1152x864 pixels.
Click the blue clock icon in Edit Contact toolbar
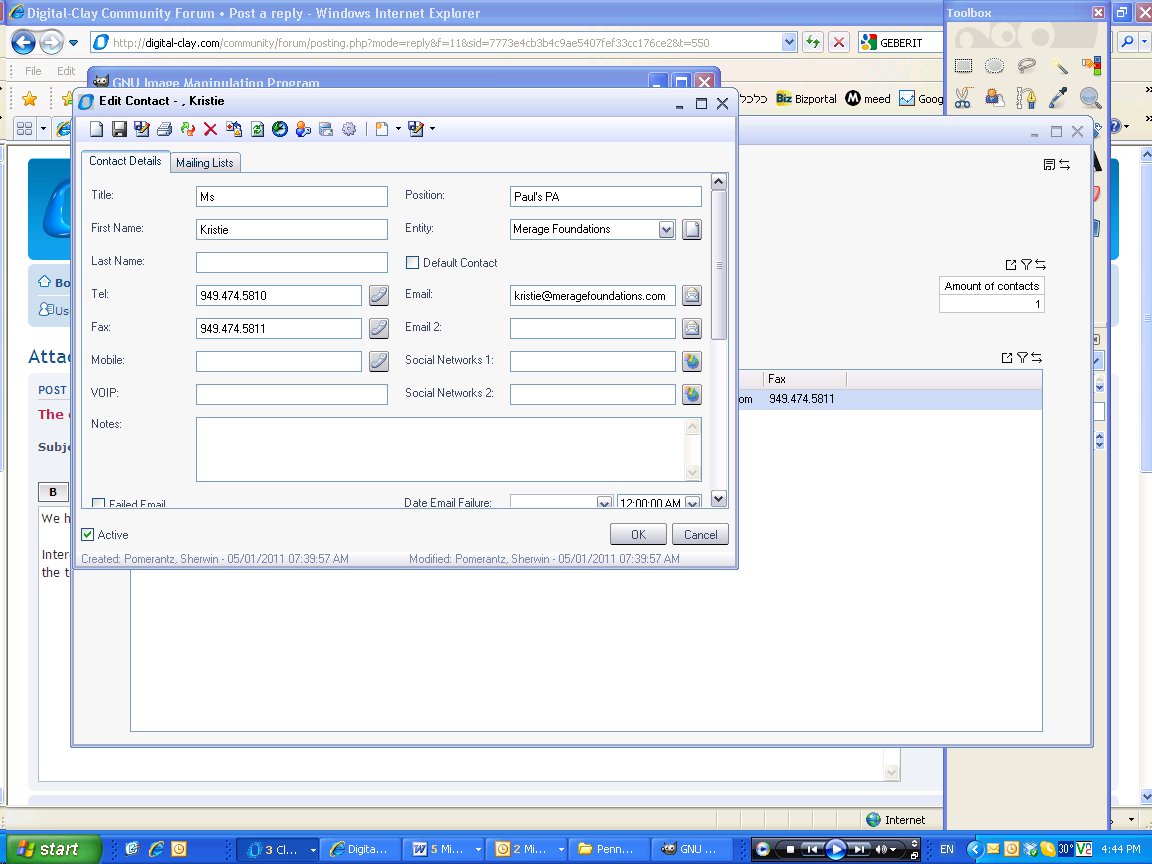click(280, 129)
